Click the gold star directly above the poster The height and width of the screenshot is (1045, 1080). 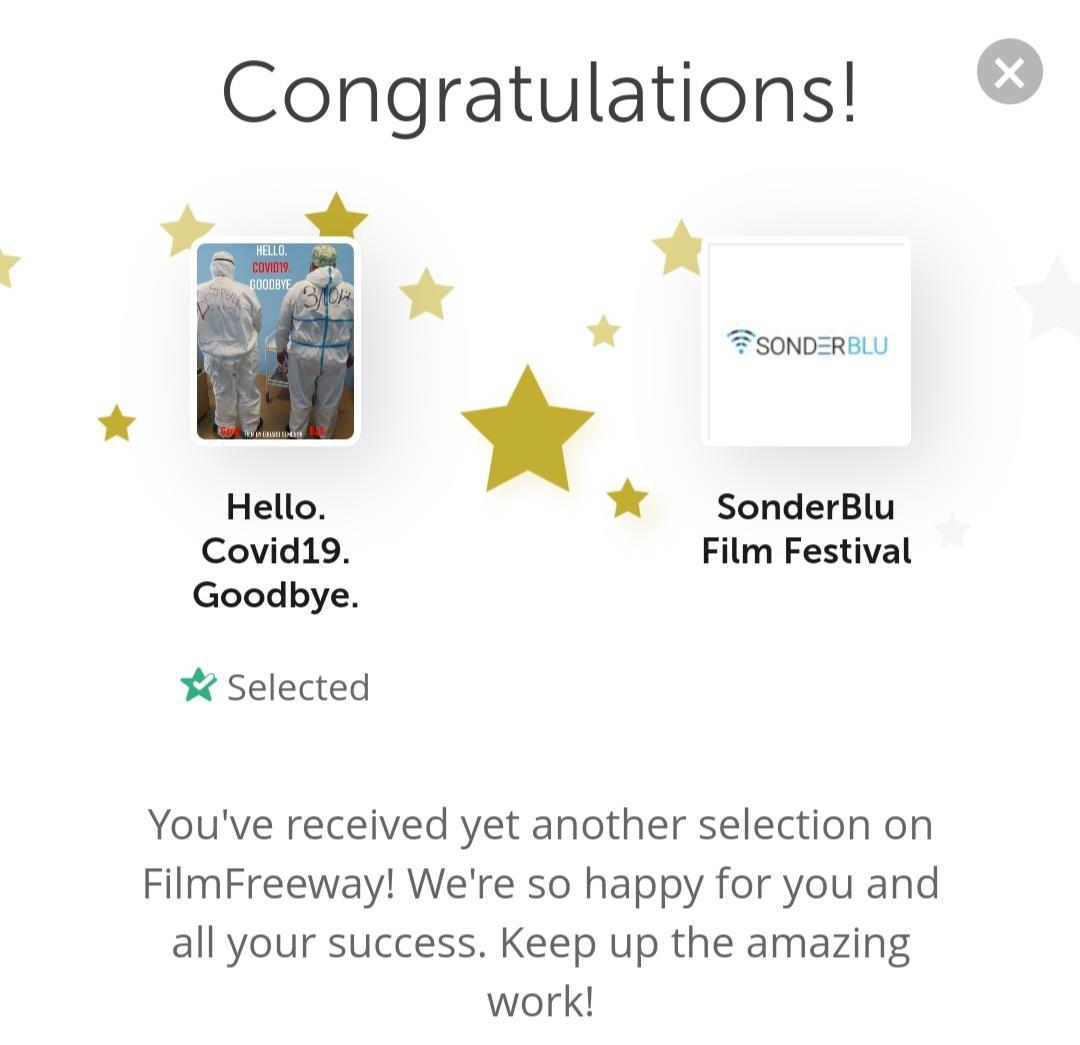click(x=336, y=216)
